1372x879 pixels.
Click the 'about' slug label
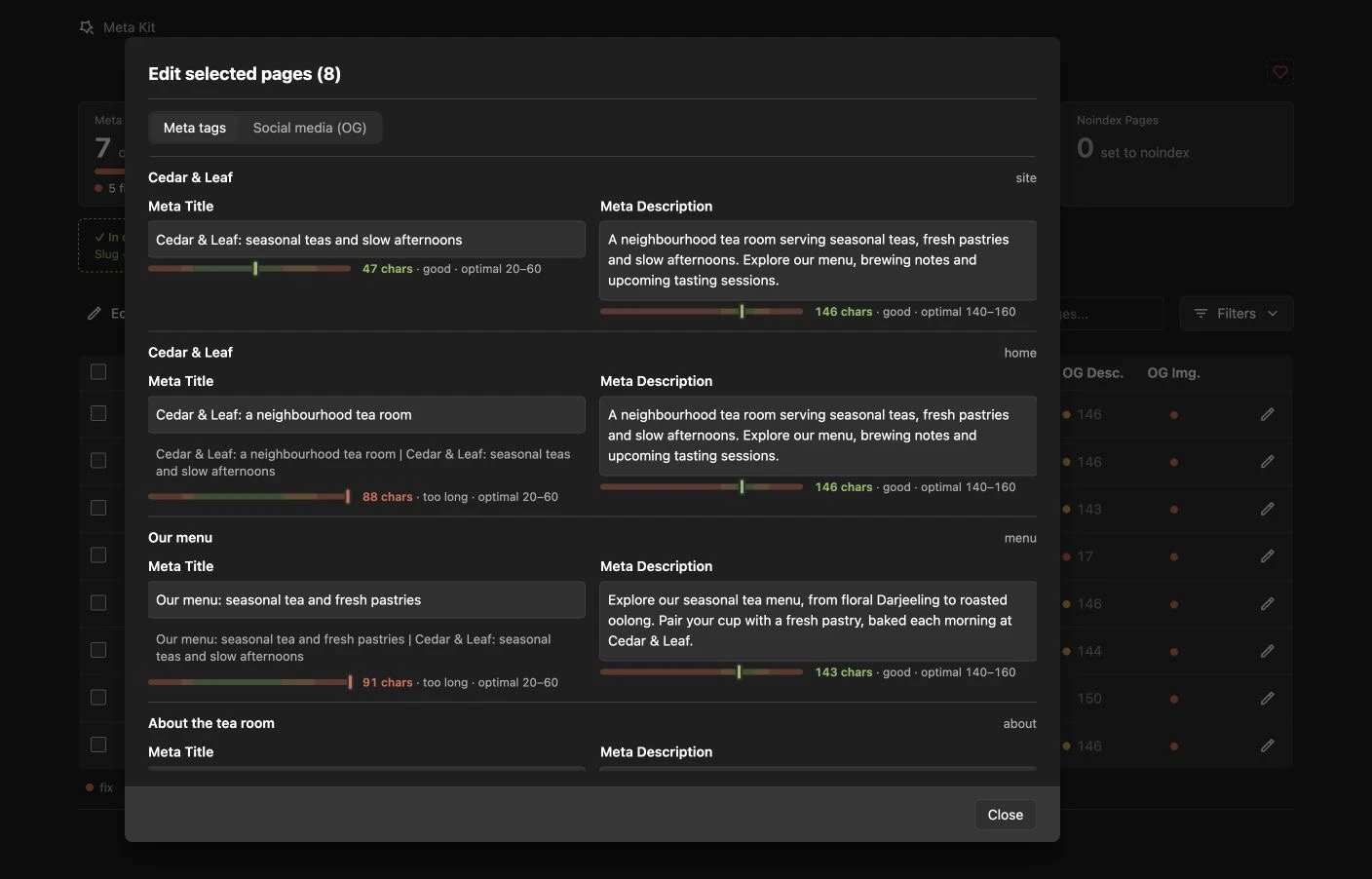pos(1019,724)
